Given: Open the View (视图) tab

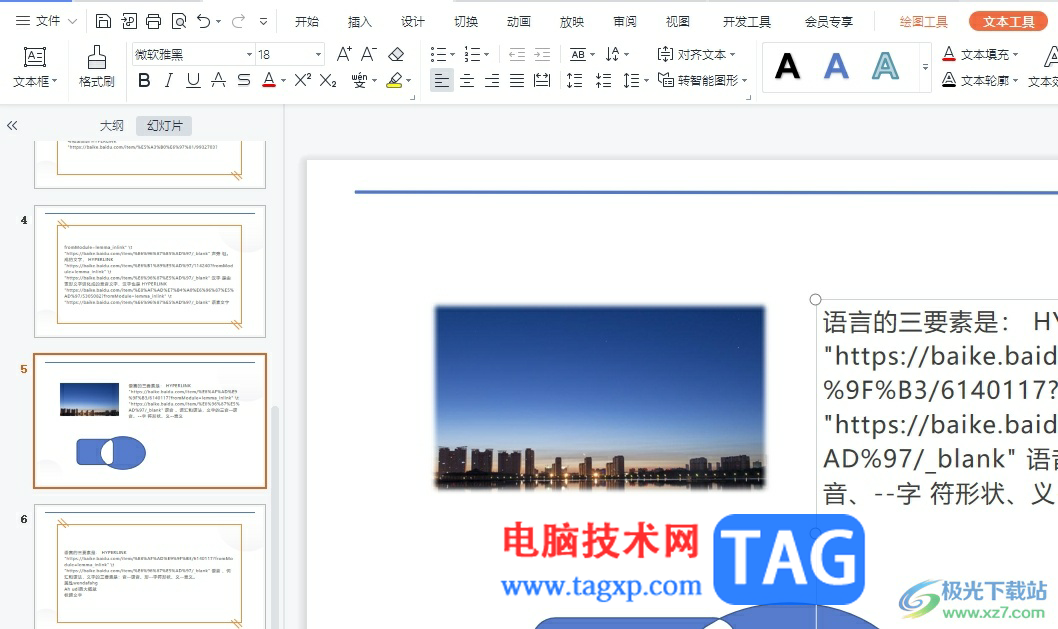Looking at the screenshot, I should (677, 22).
